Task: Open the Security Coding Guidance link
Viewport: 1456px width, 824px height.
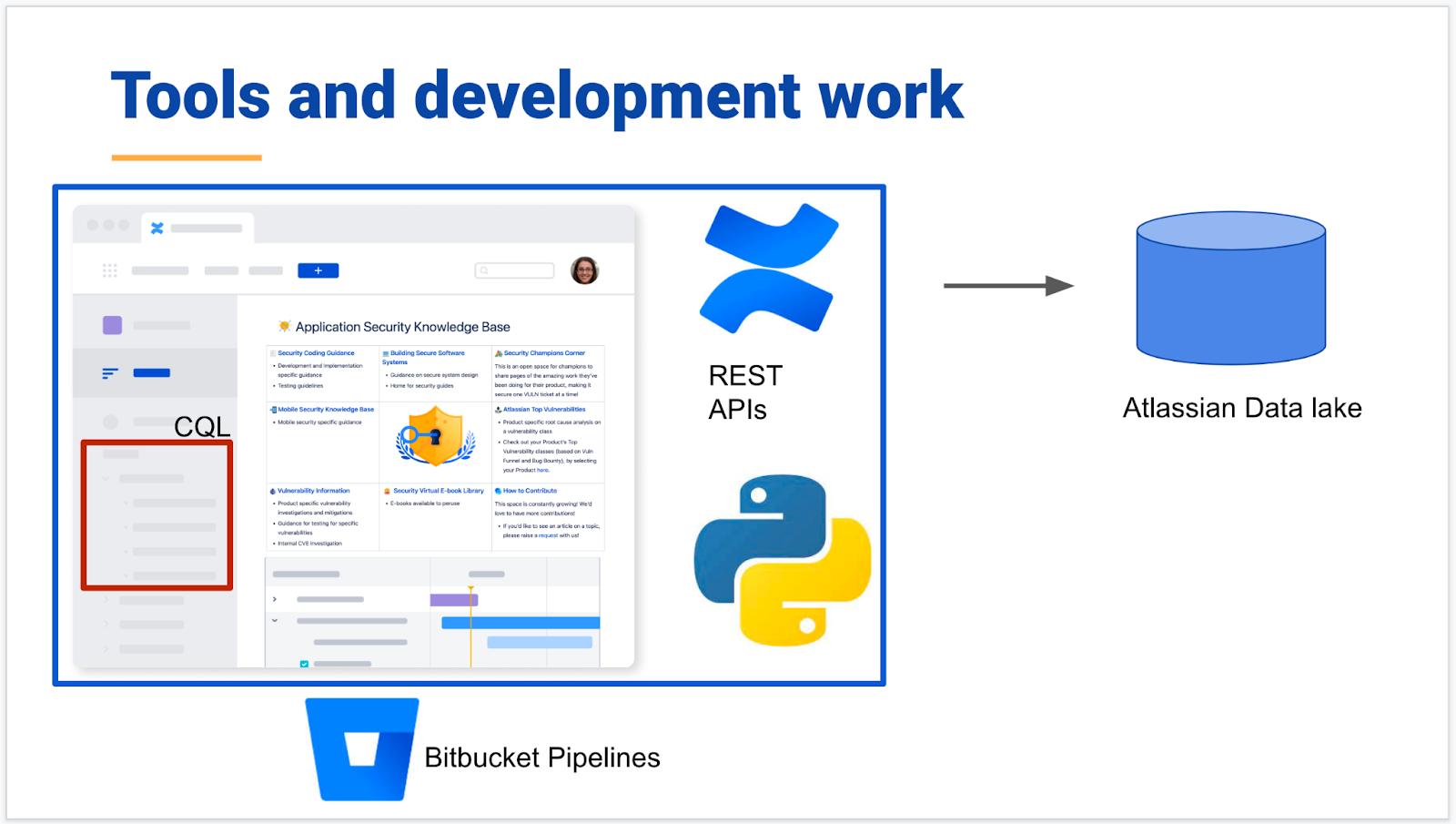Action: pos(318,353)
